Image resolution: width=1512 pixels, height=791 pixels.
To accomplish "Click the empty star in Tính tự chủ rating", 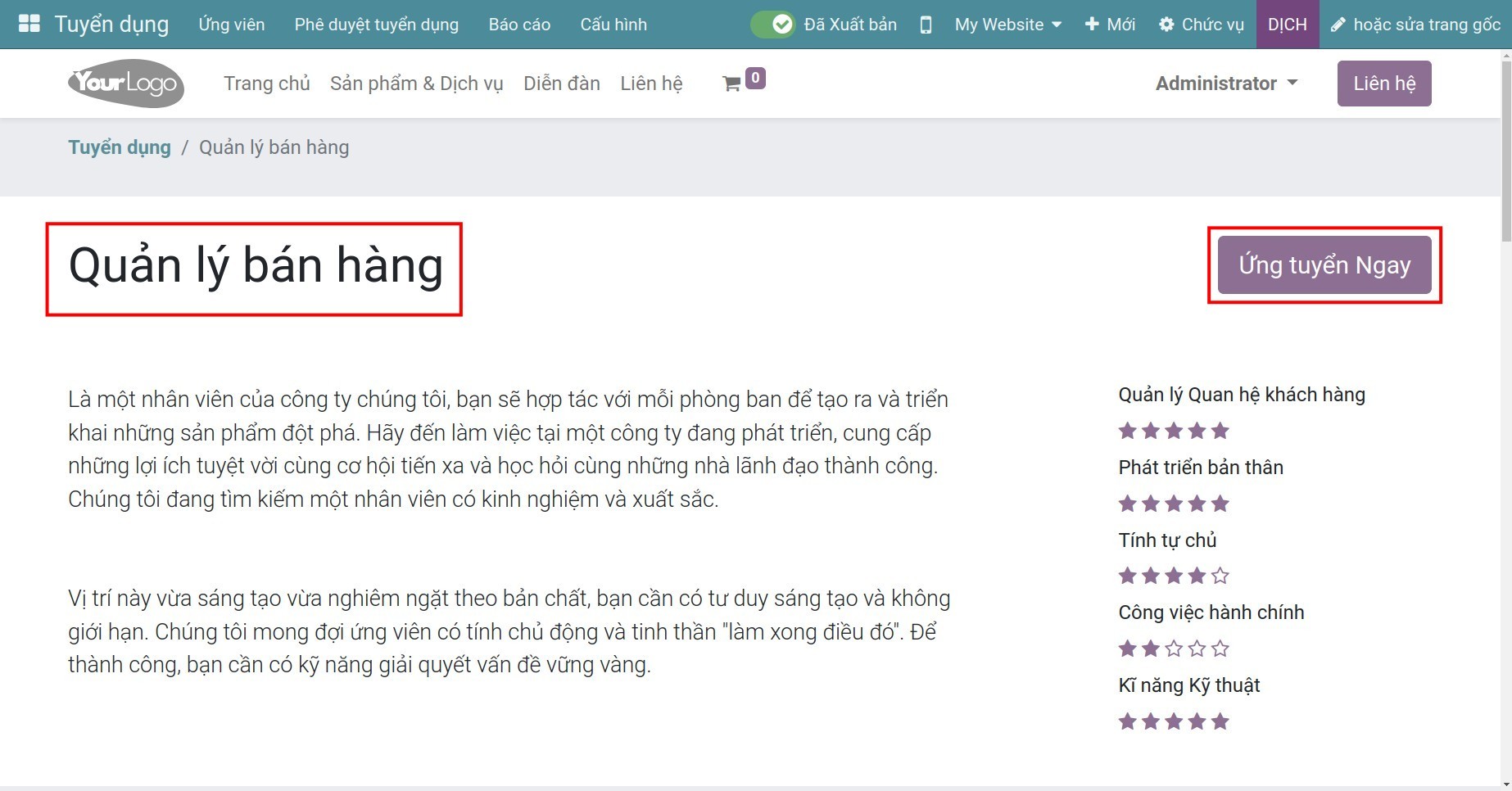I will point(1220,576).
